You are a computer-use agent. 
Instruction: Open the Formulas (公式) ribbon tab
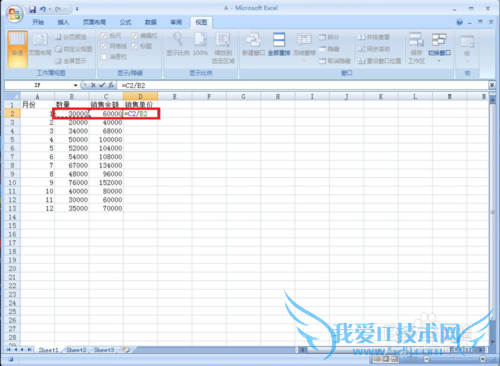coord(125,22)
